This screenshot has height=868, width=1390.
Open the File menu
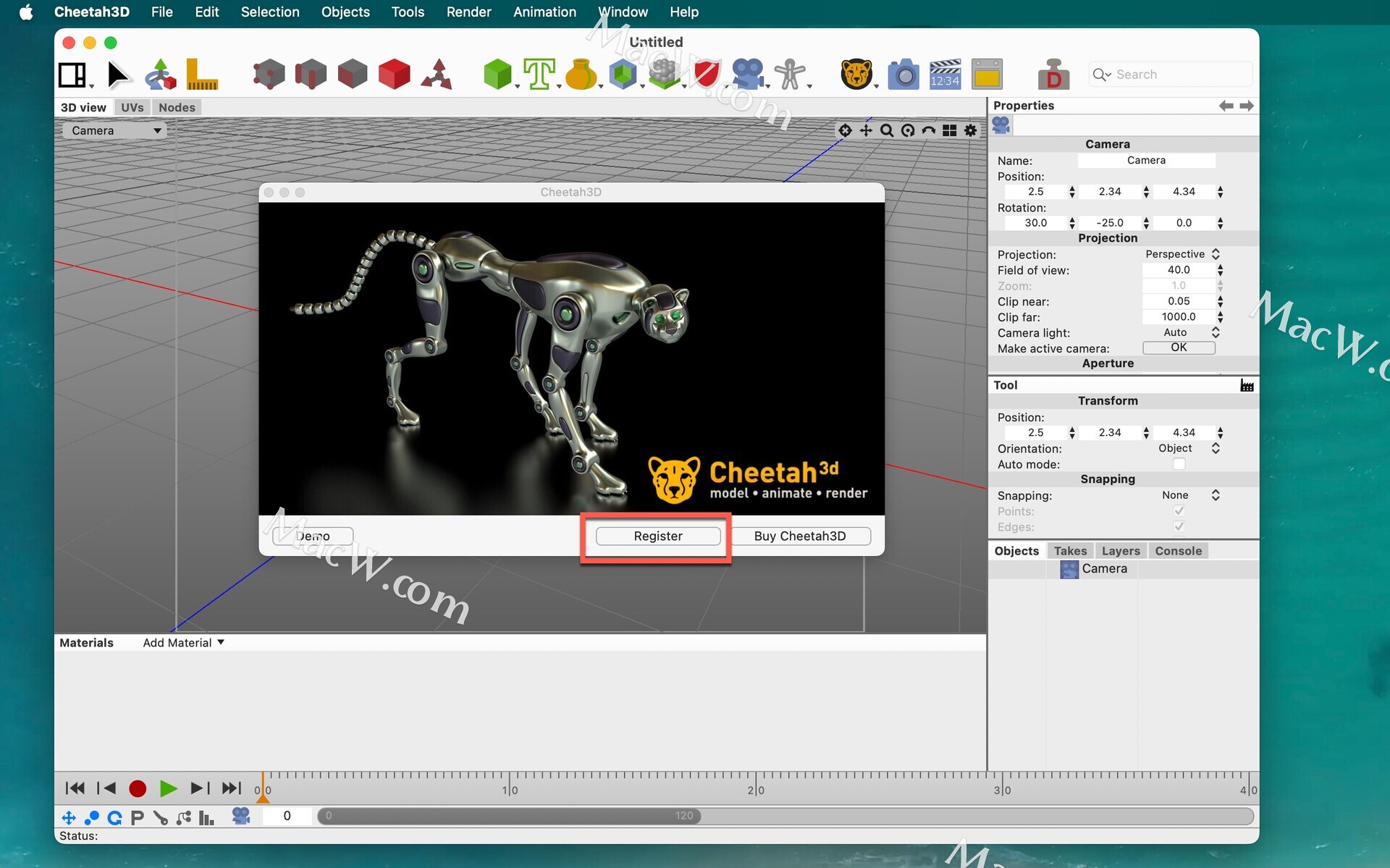161,12
